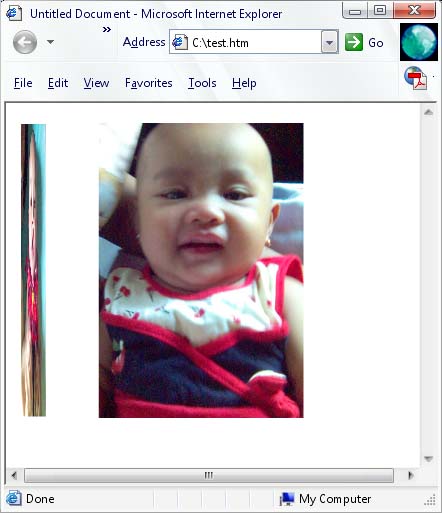Viewport: 442px width, 513px height.
Task: Click the horizontal scrollbar thumb
Action: click(209, 475)
